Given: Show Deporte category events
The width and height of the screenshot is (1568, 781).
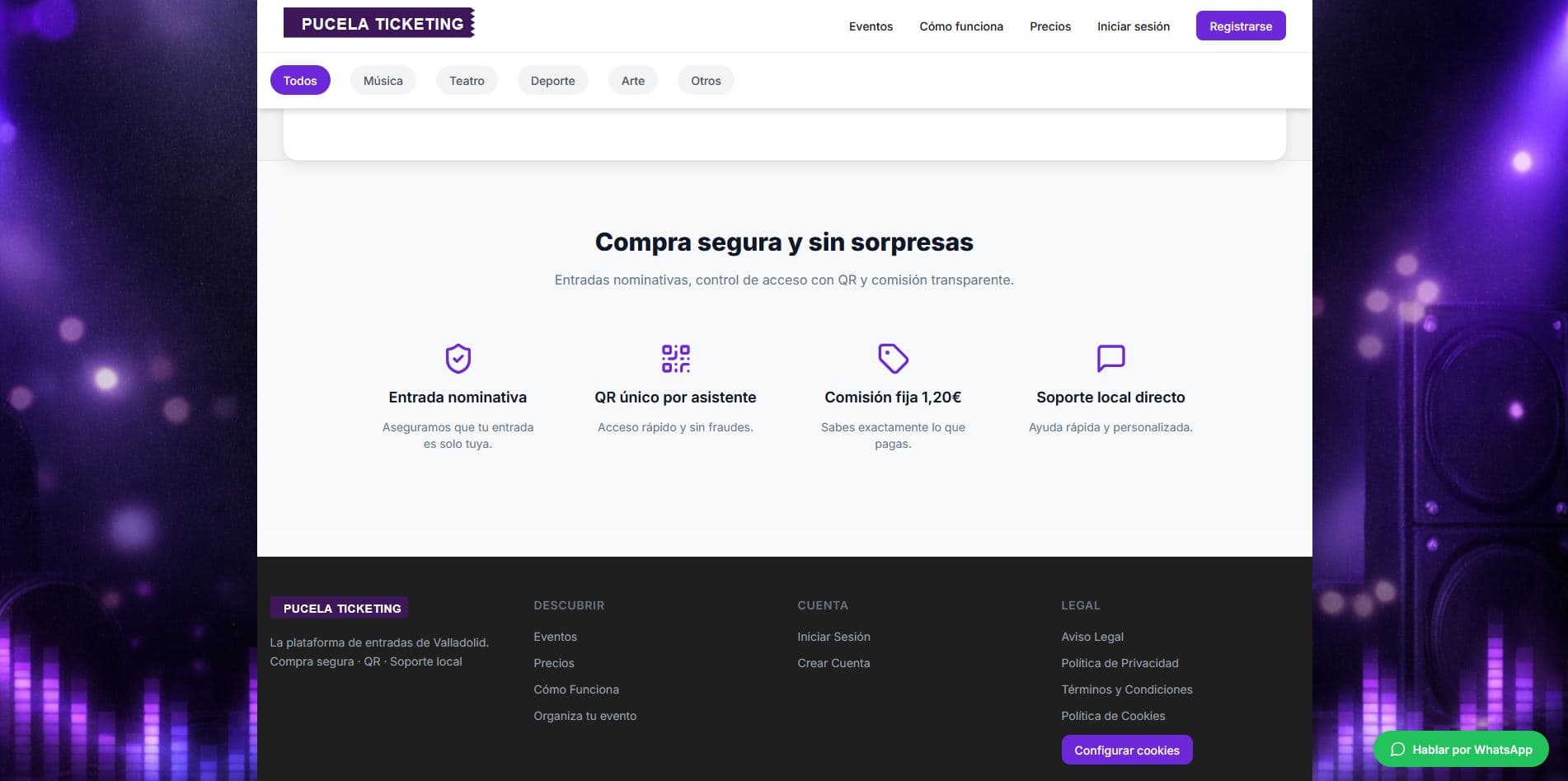Looking at the screenshot, I should coord(552,81).
